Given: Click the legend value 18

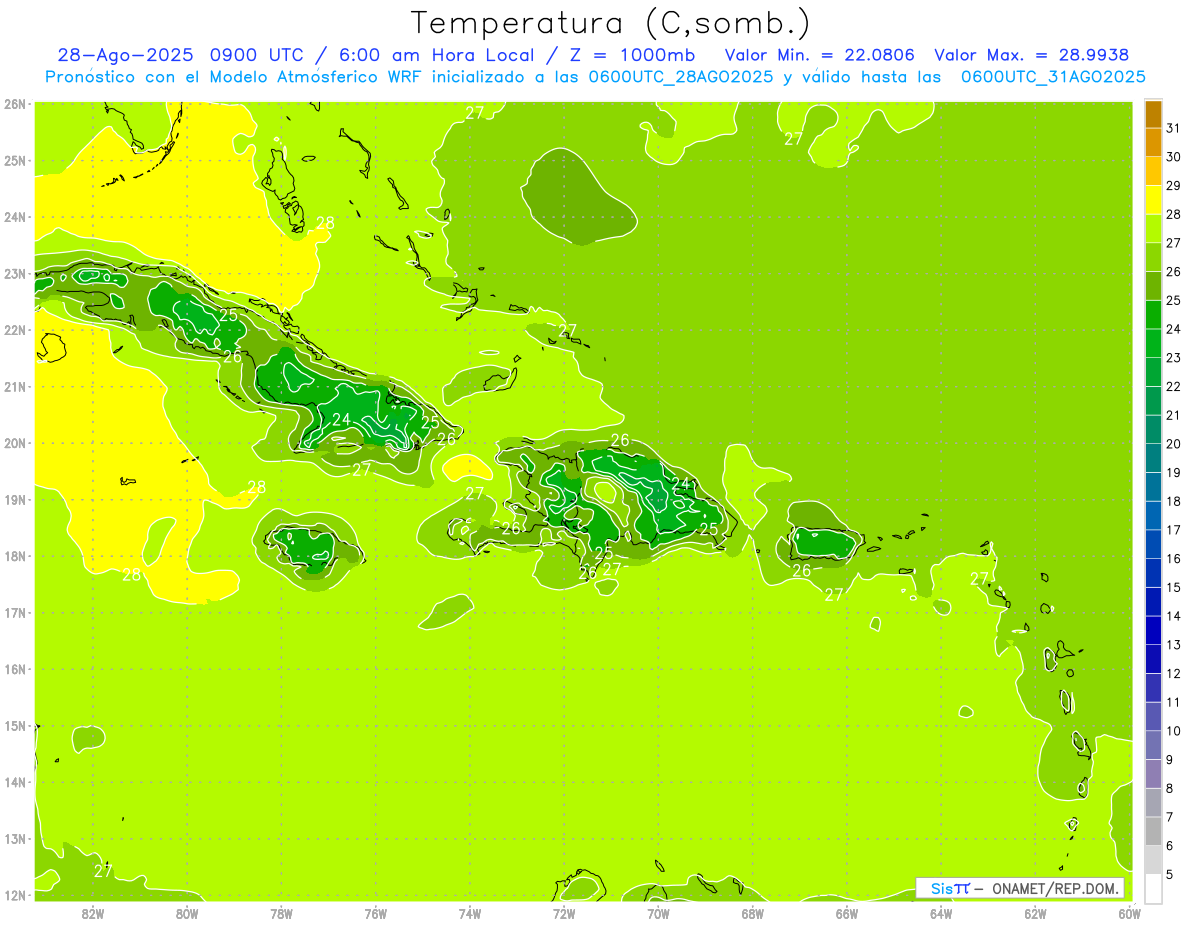Looking at the screenshot, I should pos(1173,501).
